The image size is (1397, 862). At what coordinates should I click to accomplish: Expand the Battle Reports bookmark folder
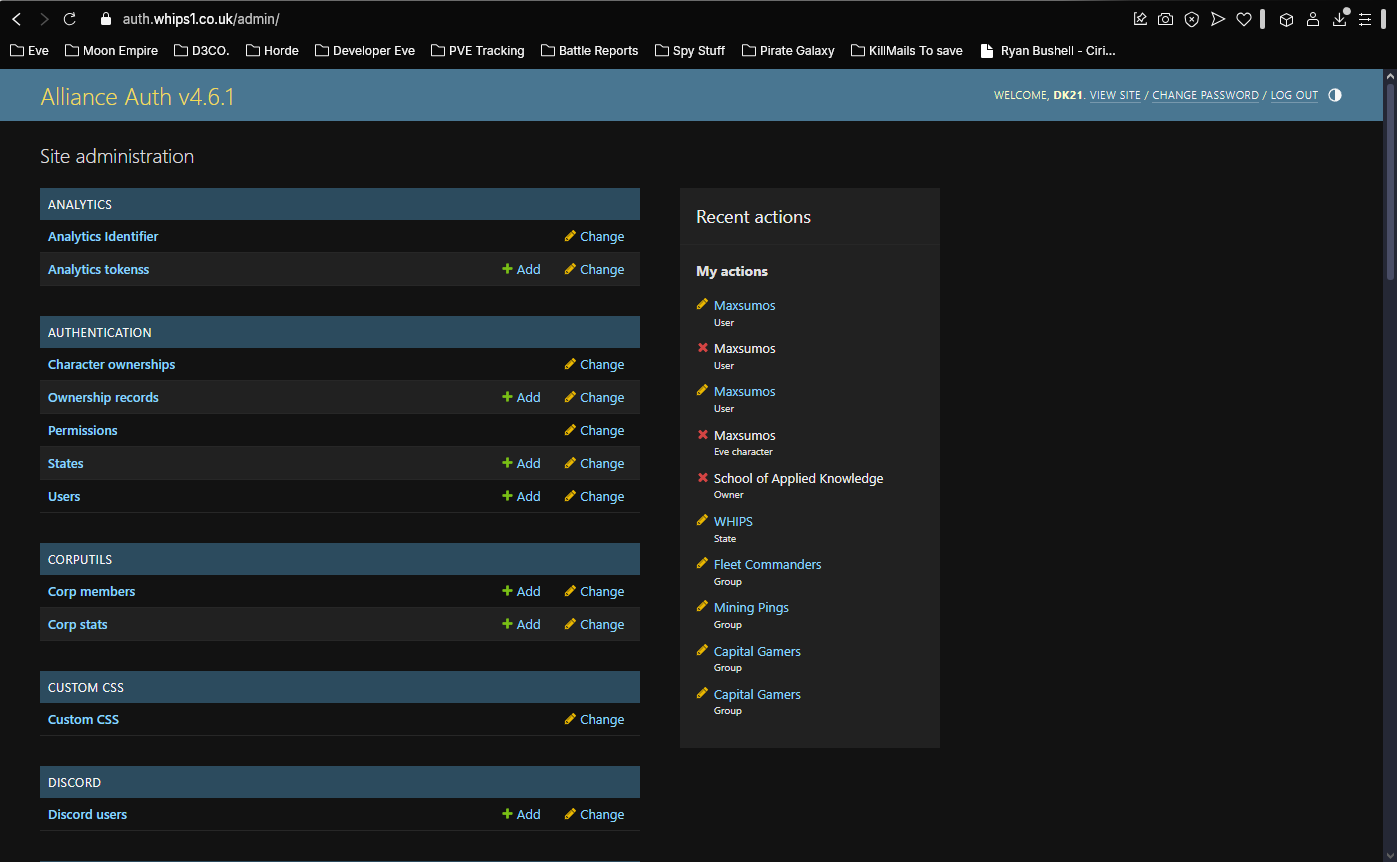point(589,50)
